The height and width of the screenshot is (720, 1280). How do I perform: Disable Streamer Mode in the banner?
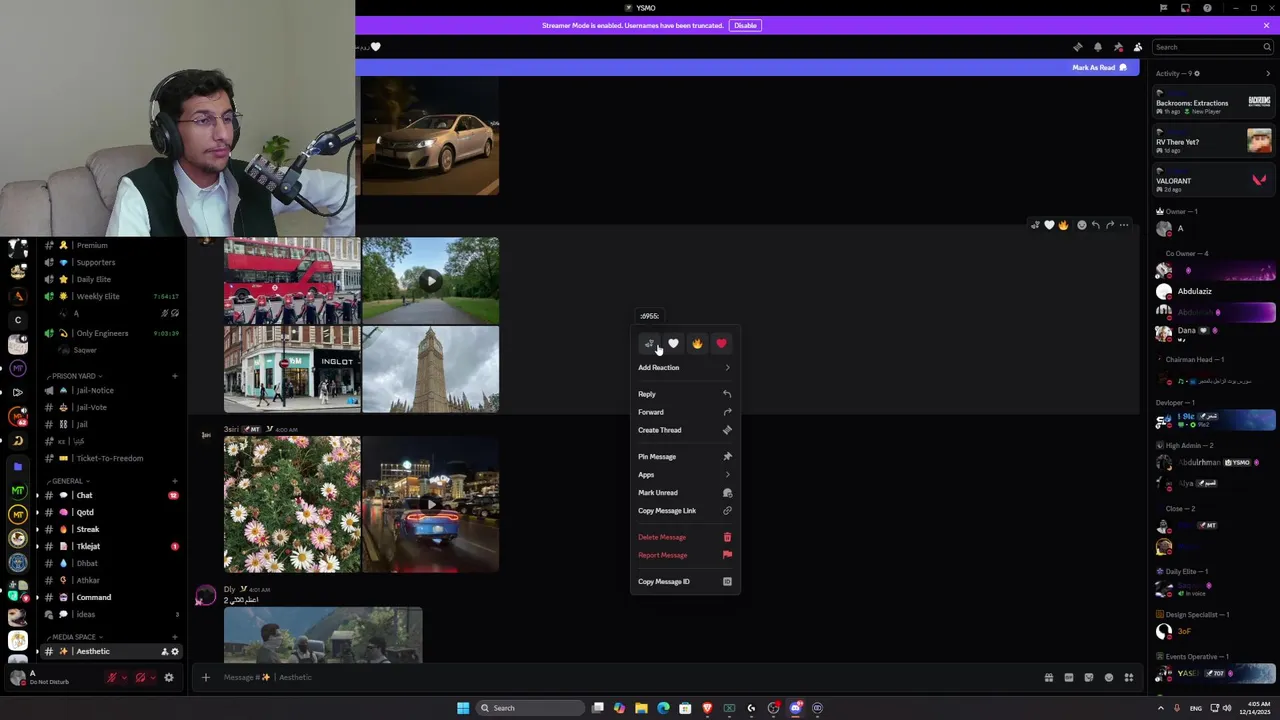[745, 25]
